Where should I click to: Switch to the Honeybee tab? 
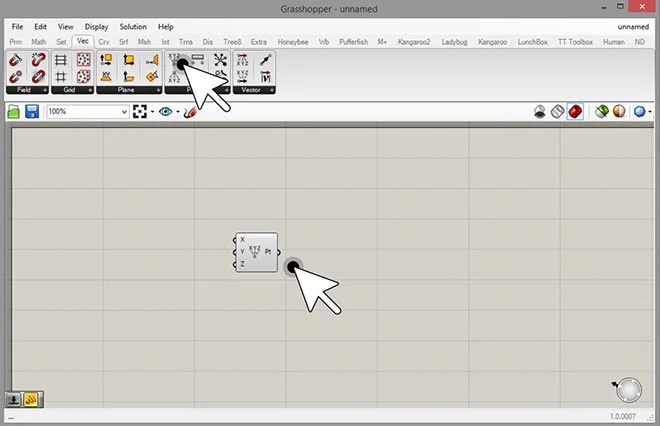coord(293,42)
